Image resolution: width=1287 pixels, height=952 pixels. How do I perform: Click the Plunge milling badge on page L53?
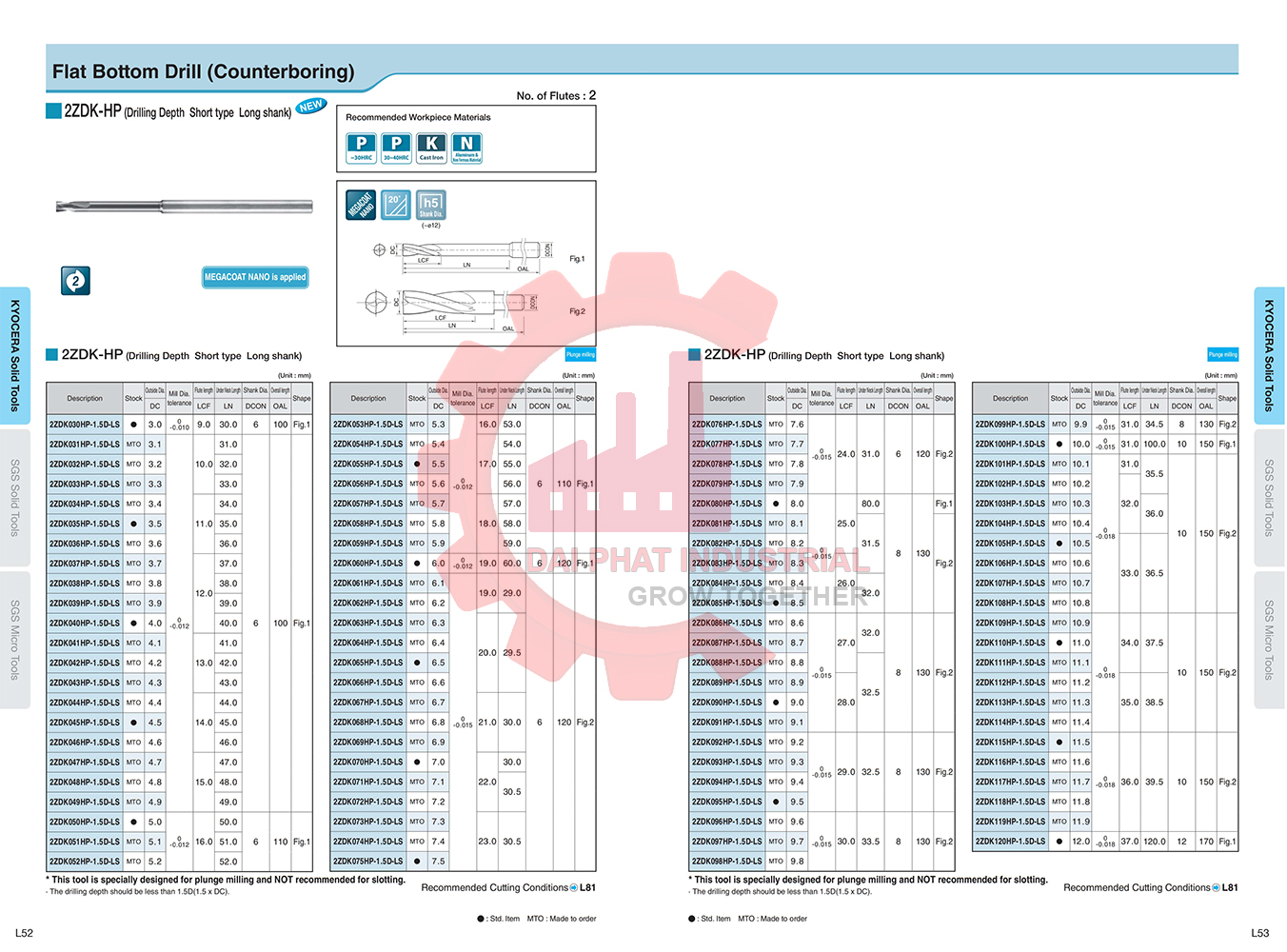[x=1223, y=354]
